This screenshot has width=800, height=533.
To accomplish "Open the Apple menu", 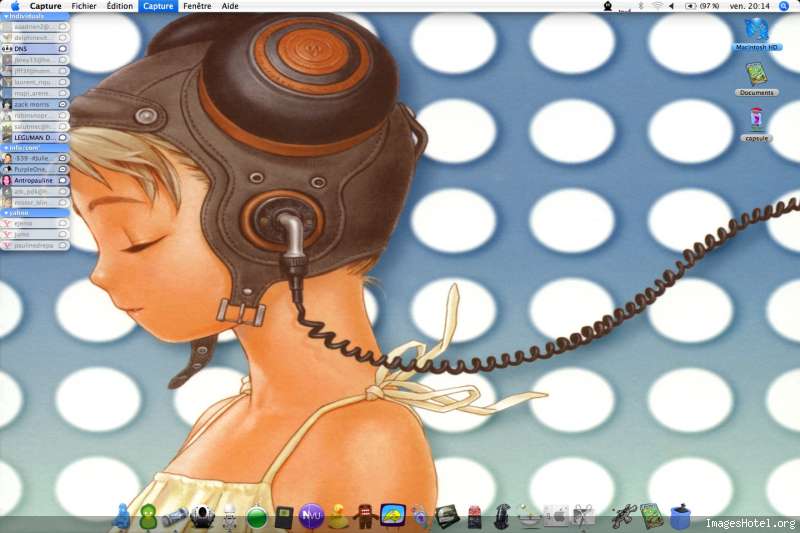I will click(15, 6).
